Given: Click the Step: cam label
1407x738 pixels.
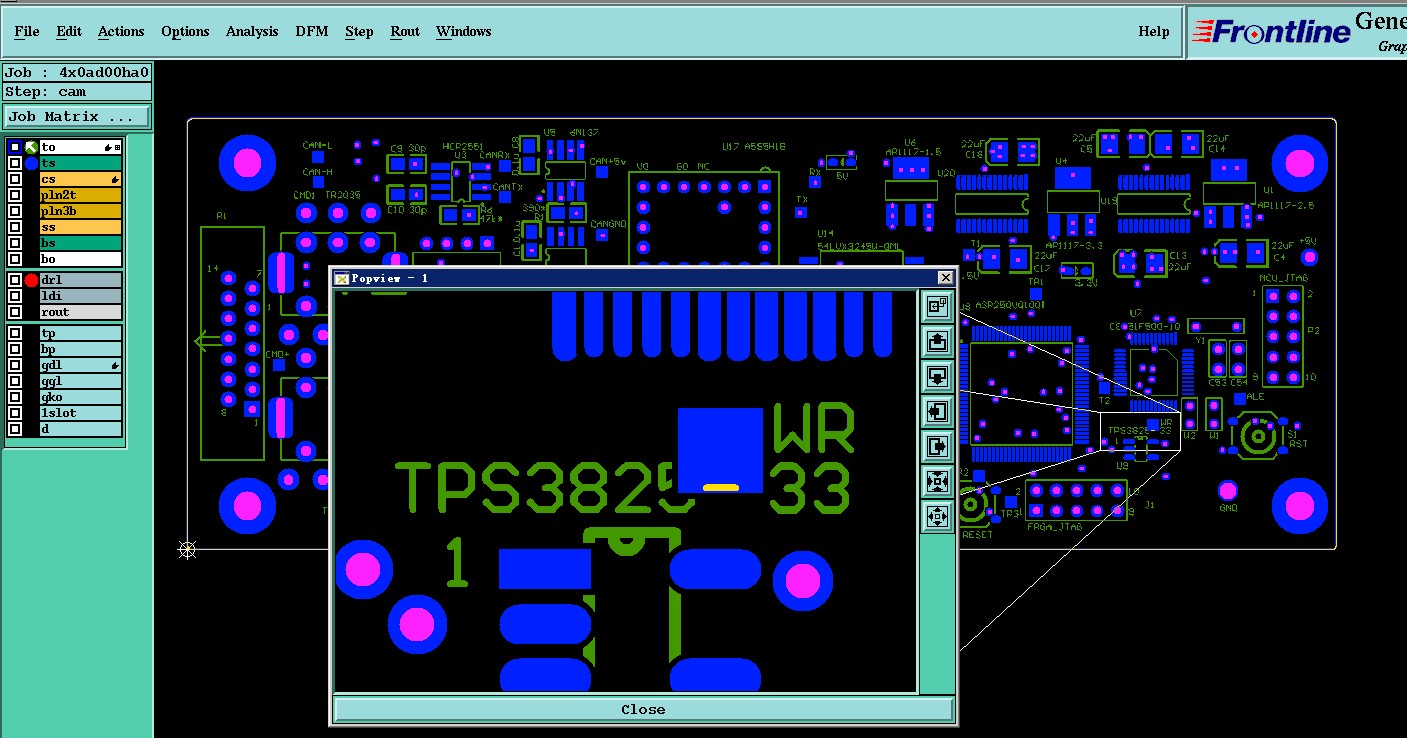Looking at the screenshot, I should pos(77,91).
